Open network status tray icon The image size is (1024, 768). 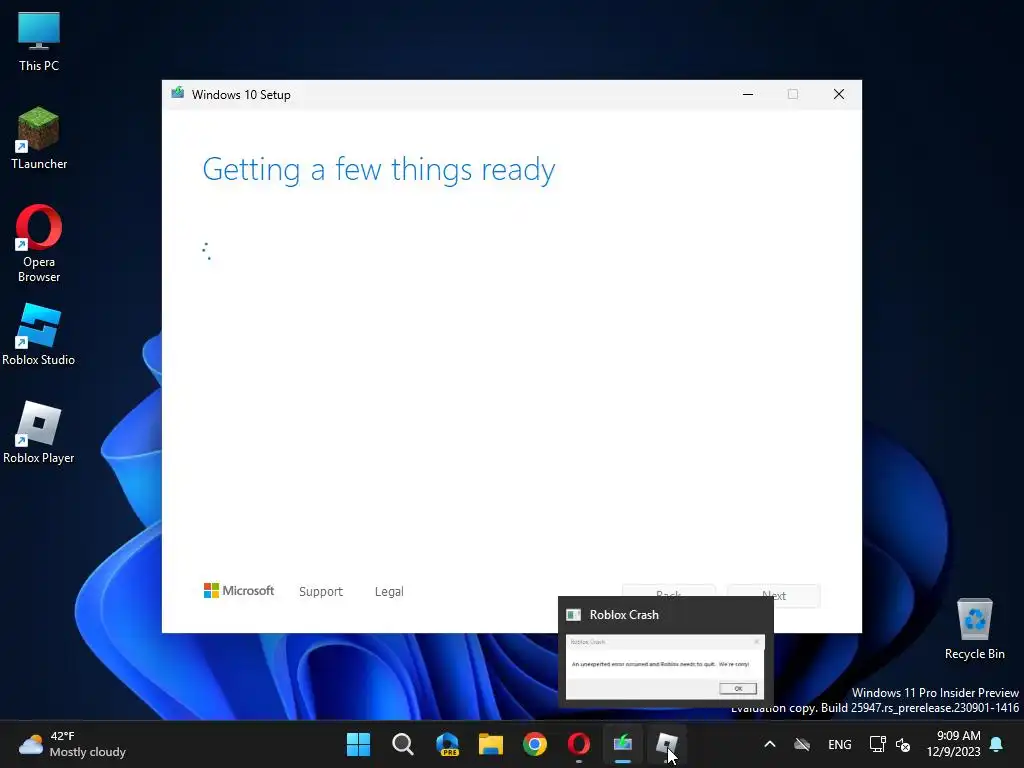pos(877,744)
